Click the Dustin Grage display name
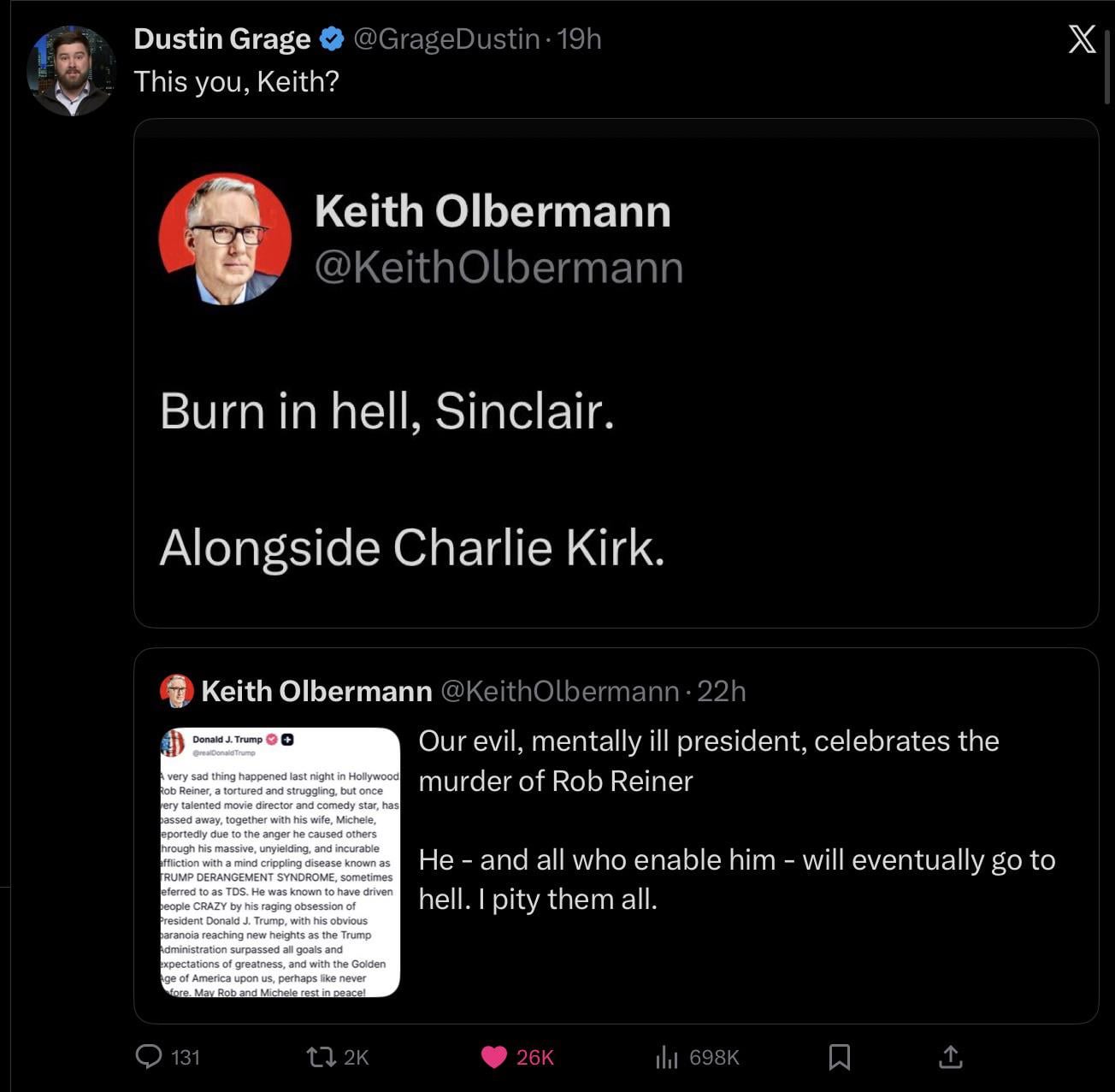The height and width of the screenshot is (1092, 1115). click(x=222, y=38)
